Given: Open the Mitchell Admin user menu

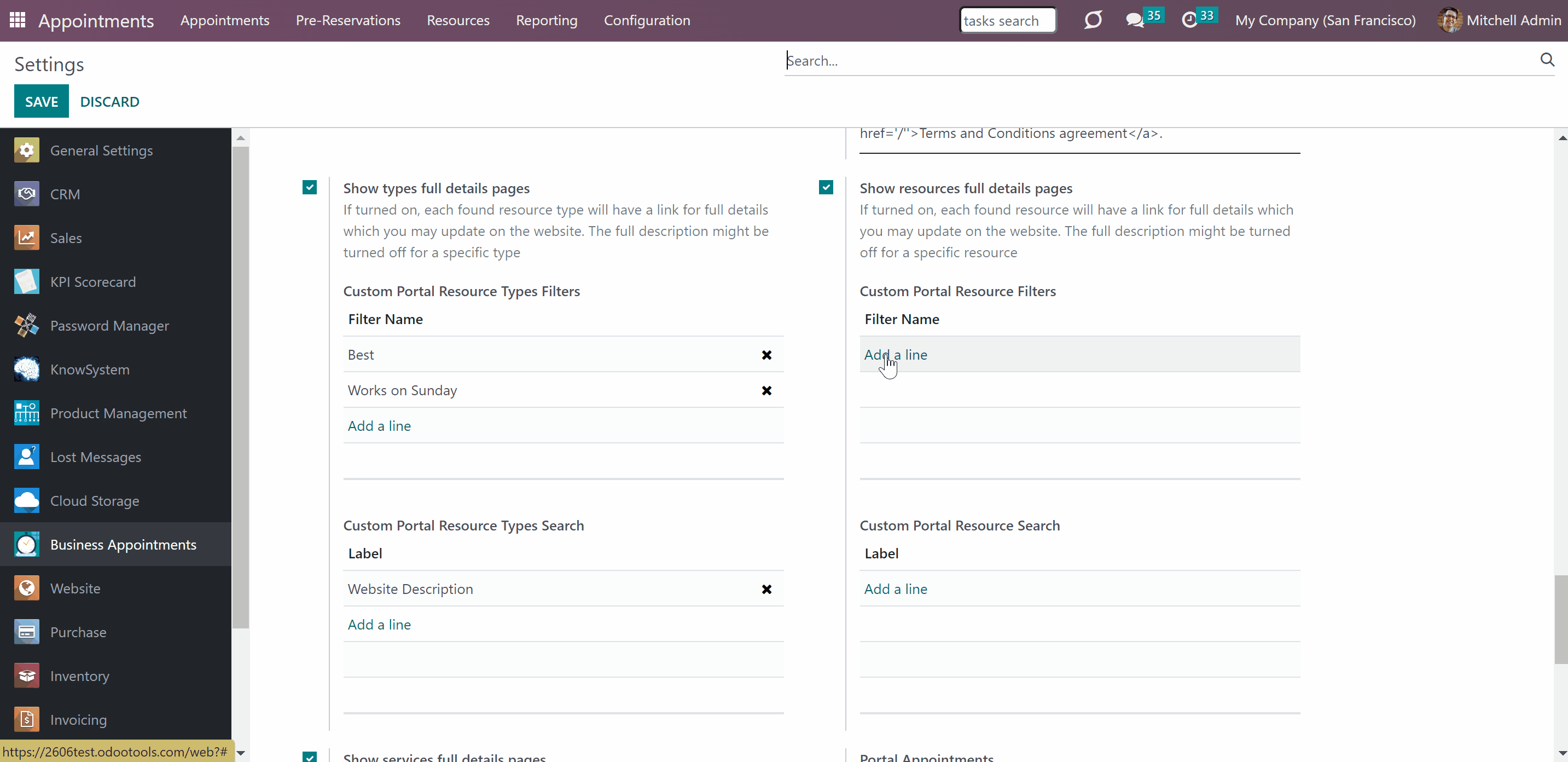Looking at the screenshot, I should point(1499,20).
